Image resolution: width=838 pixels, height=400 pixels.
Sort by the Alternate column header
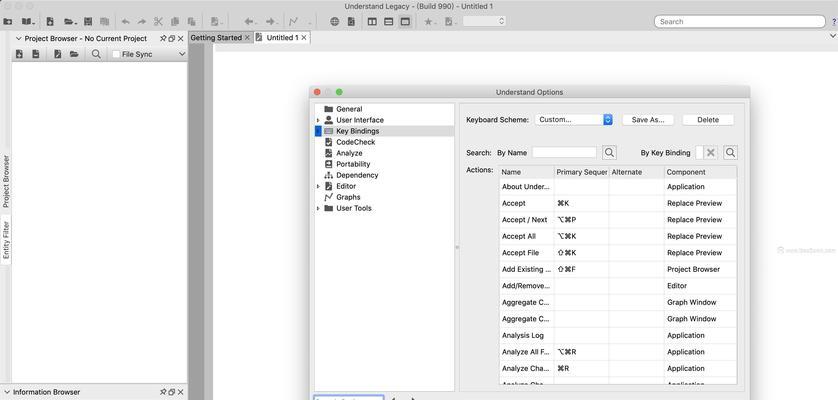tap(637, 172)
